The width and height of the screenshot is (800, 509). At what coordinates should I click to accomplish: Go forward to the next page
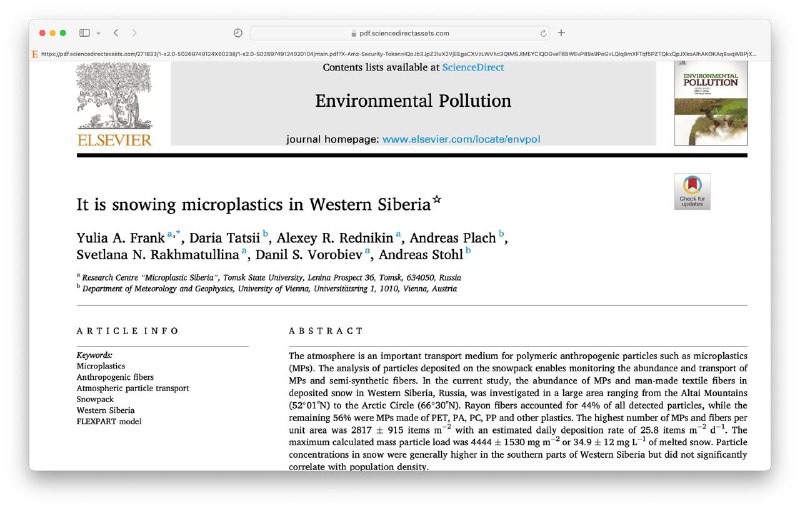click(135, 33)
